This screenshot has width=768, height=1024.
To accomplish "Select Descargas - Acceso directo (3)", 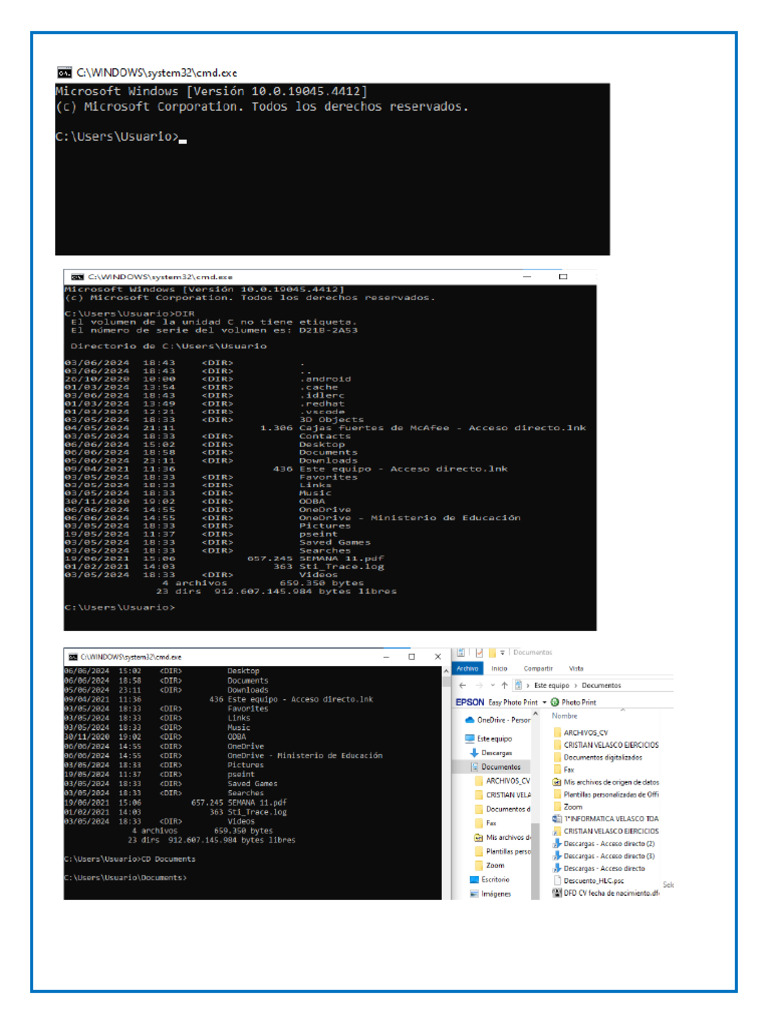I will (604, 856).
